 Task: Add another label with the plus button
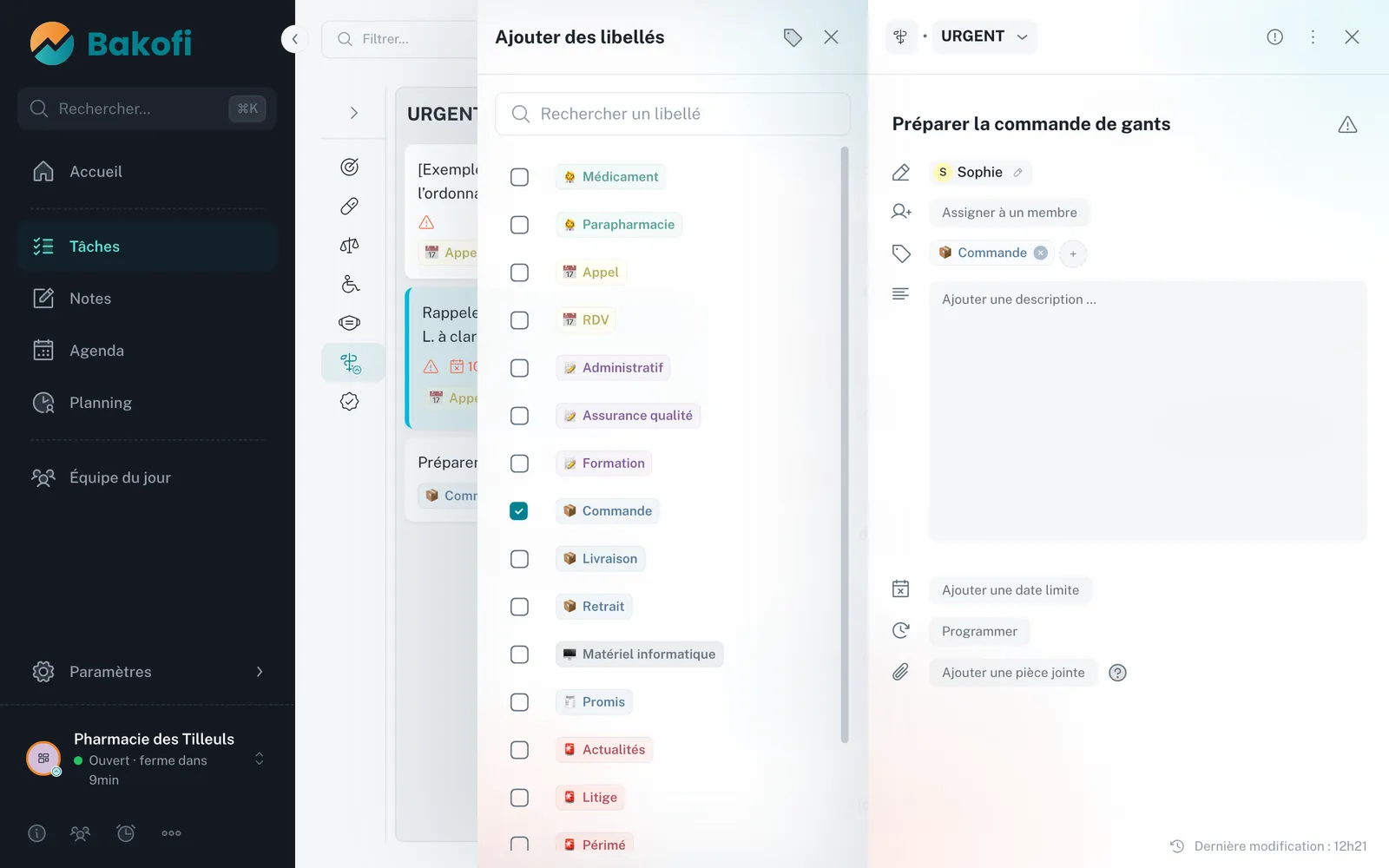(x=1073, y=253)
